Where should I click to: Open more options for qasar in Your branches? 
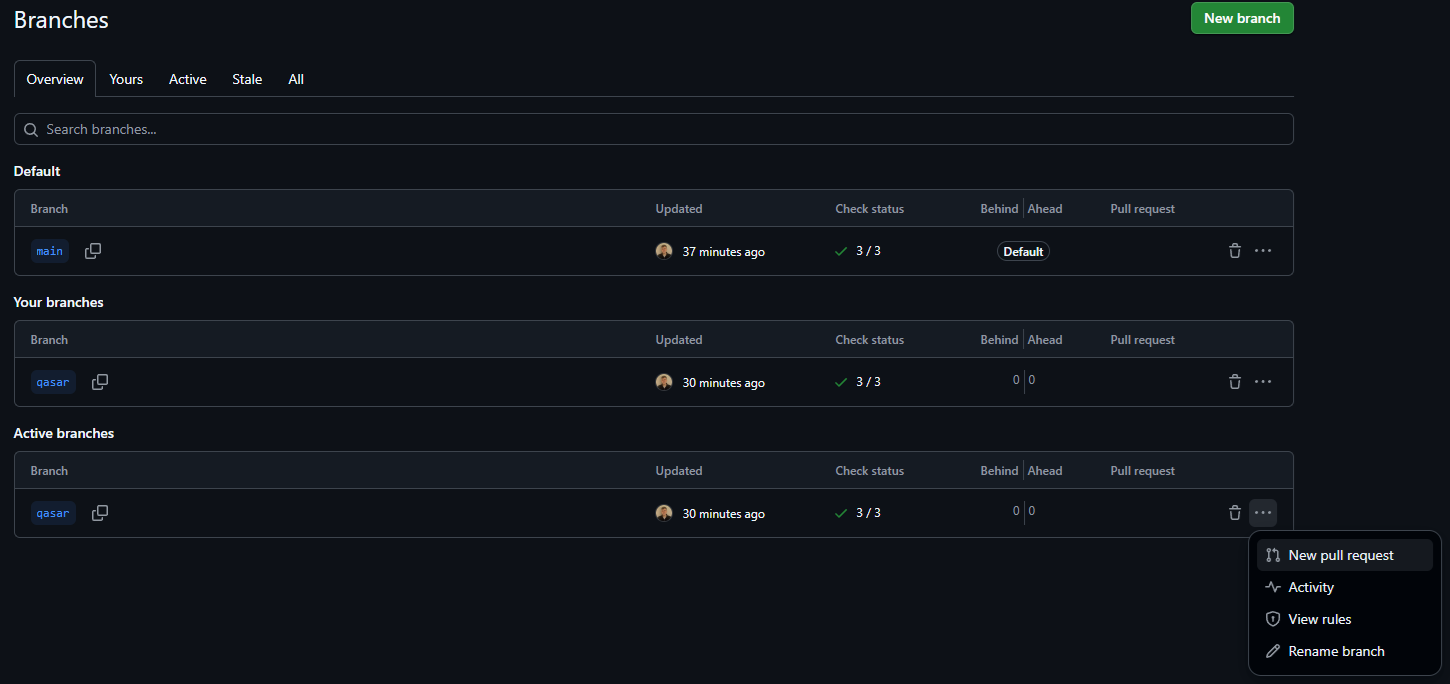click(1263, 382)
